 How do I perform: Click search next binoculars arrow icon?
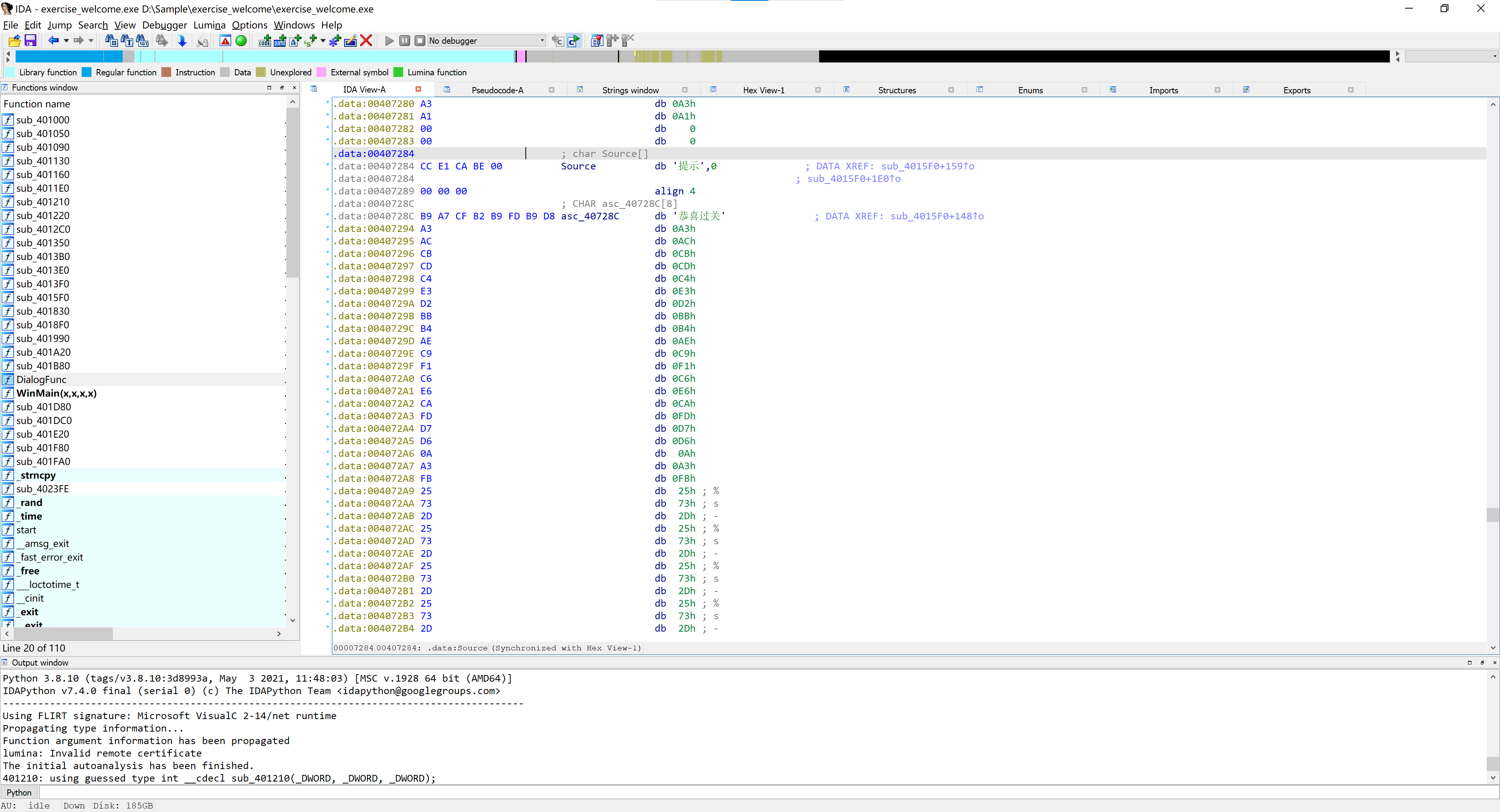point(162,41)
